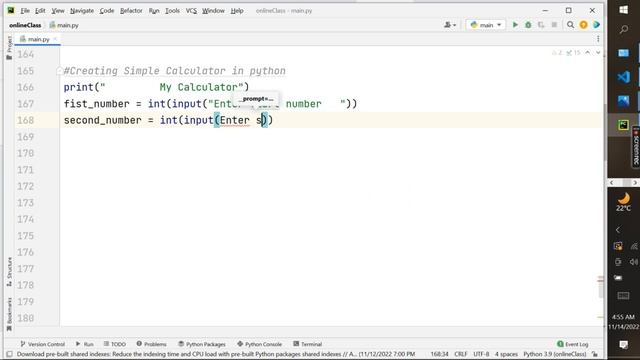Click the IDE updates orange icon

(x=583, y=25)
